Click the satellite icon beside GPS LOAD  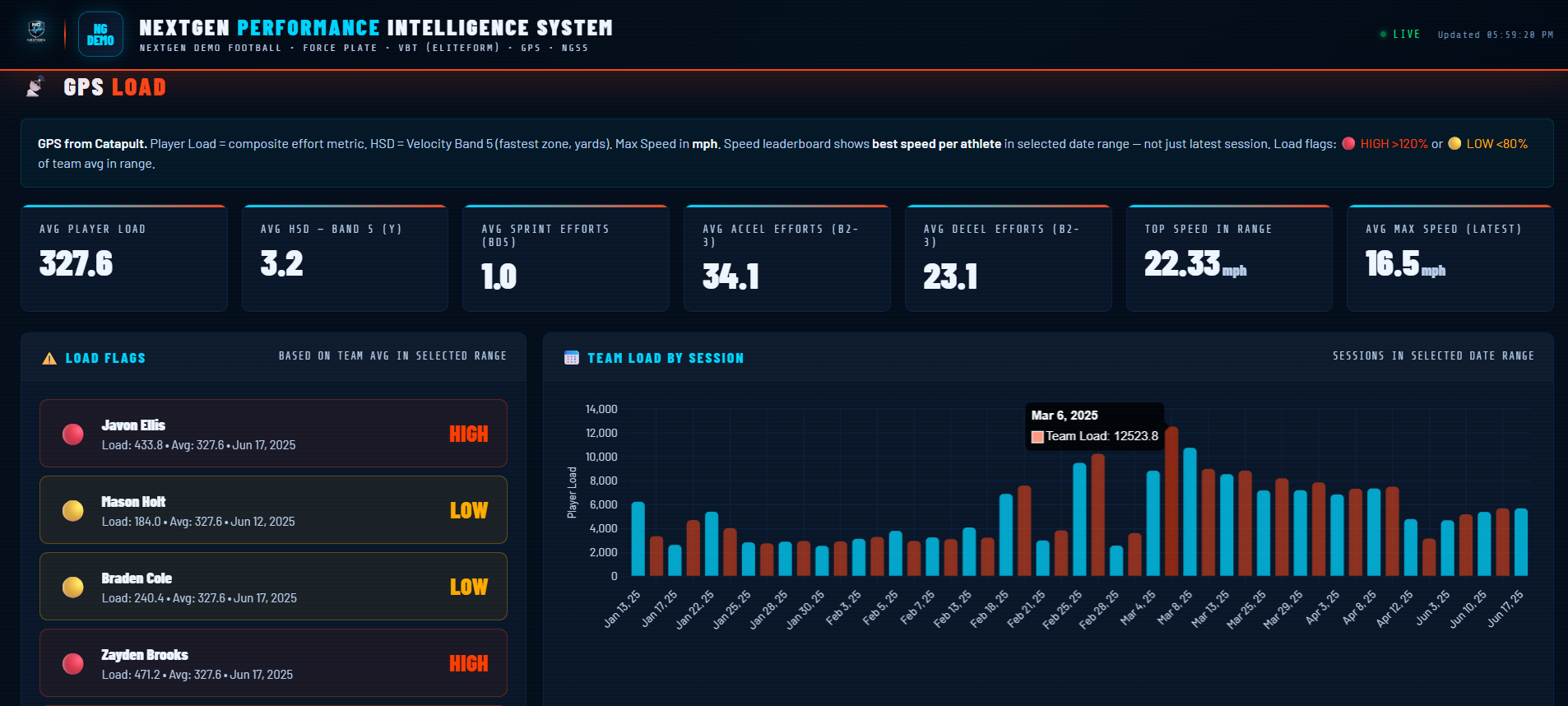click(x=35, y=86)
